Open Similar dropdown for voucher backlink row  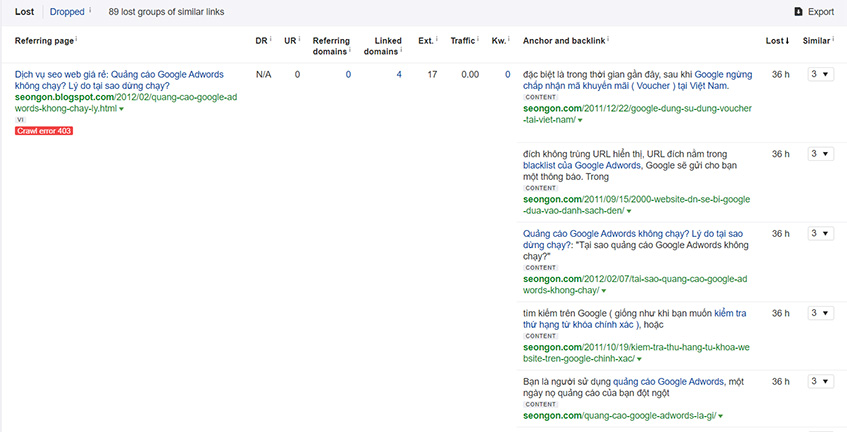coord(820,75)
